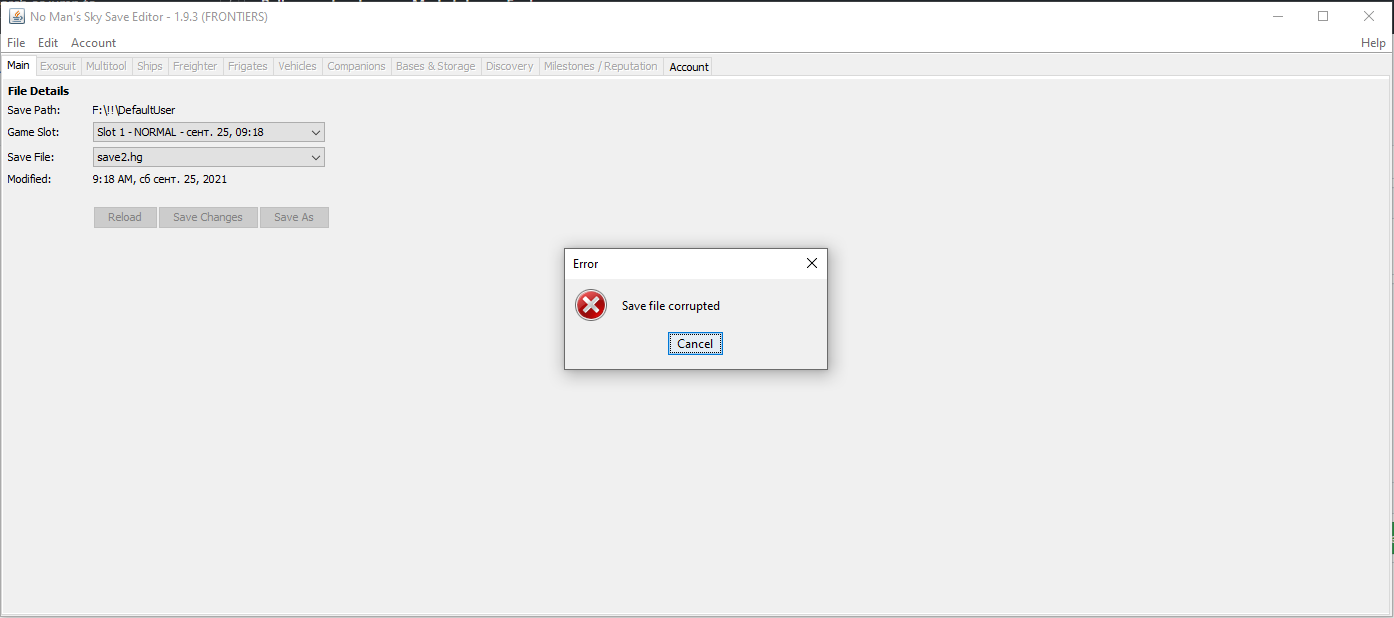Click the red error icon in the dialog
Viewport: 1394px width, 618px height.
click(x=590, y=305)
